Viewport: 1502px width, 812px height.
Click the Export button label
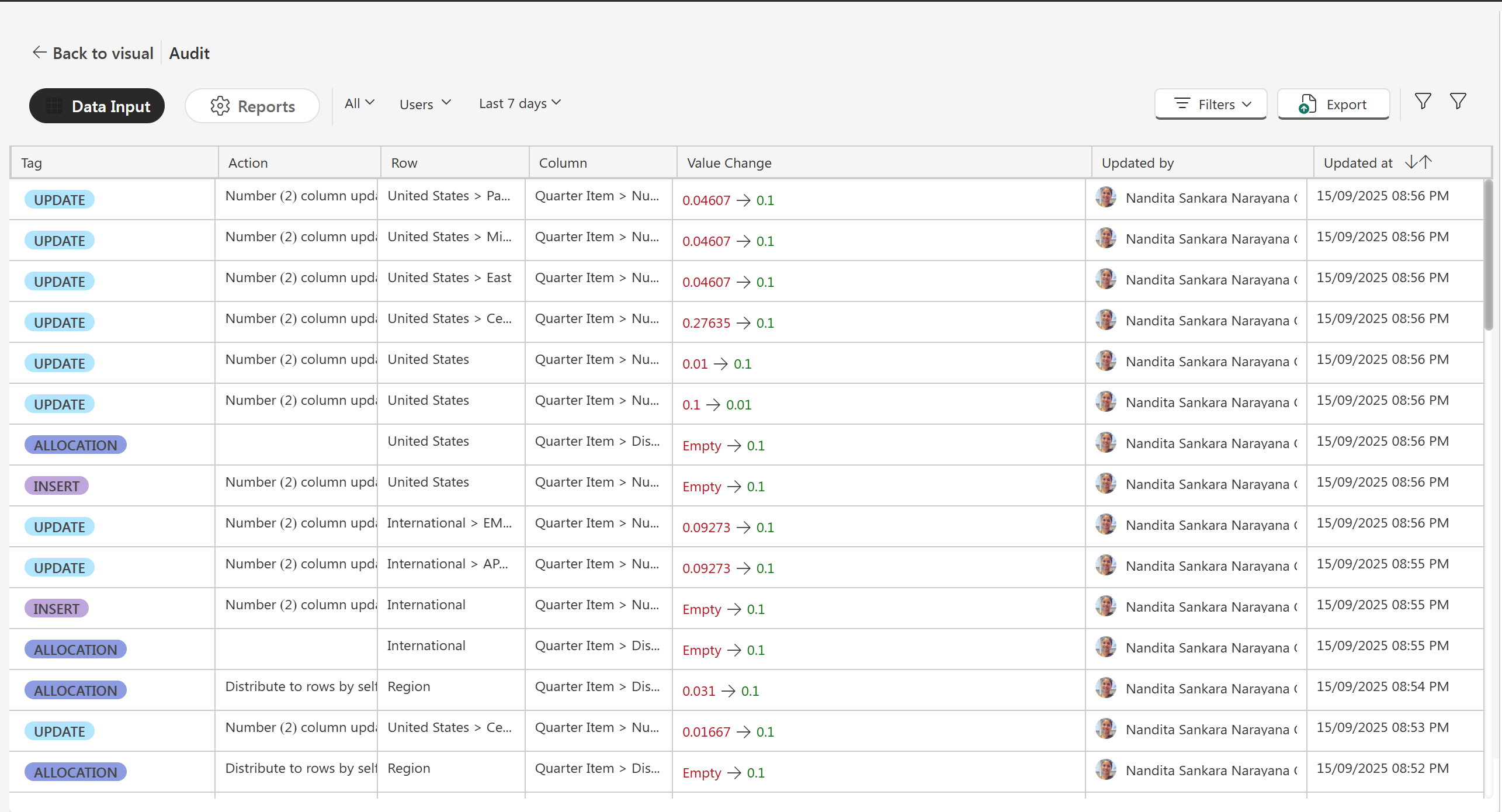(1346, 105)
